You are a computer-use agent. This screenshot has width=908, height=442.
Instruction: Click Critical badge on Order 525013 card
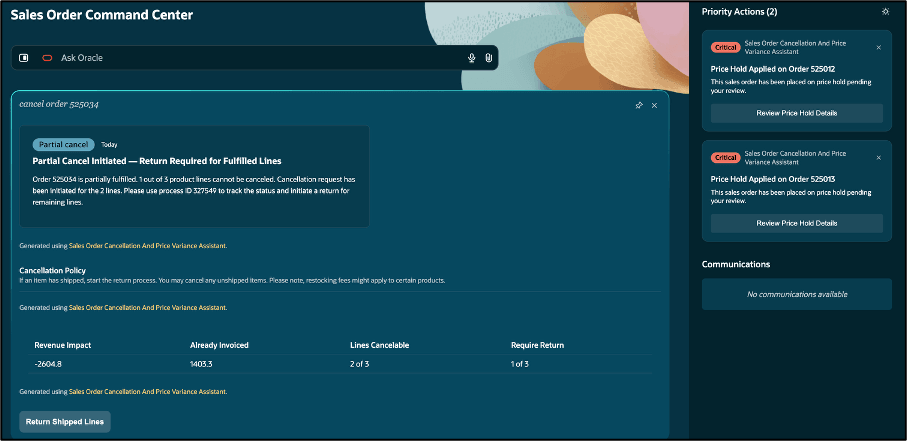pyautogui.click(x=726, y=158)
